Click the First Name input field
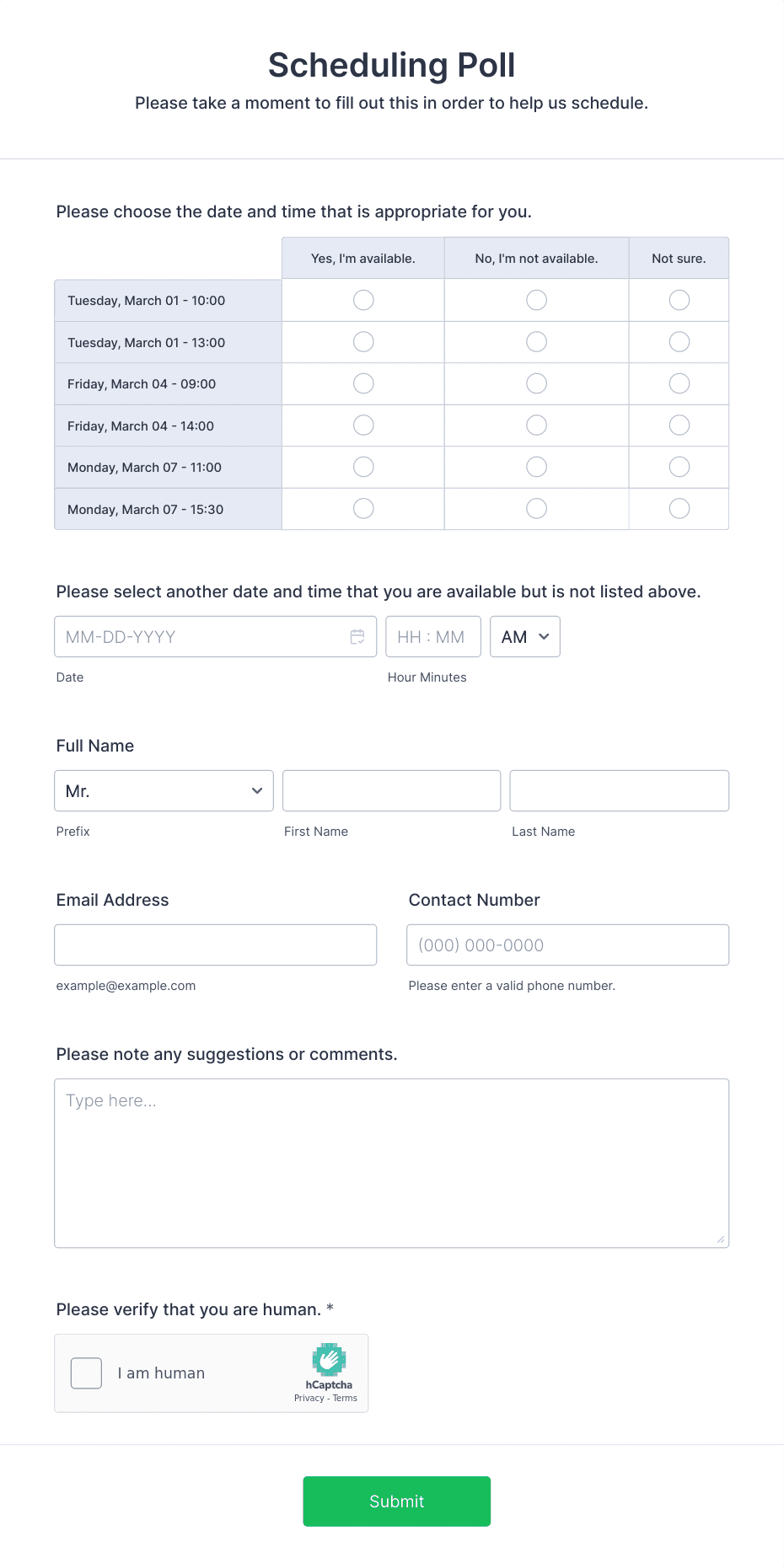 [x=391, y=791]
